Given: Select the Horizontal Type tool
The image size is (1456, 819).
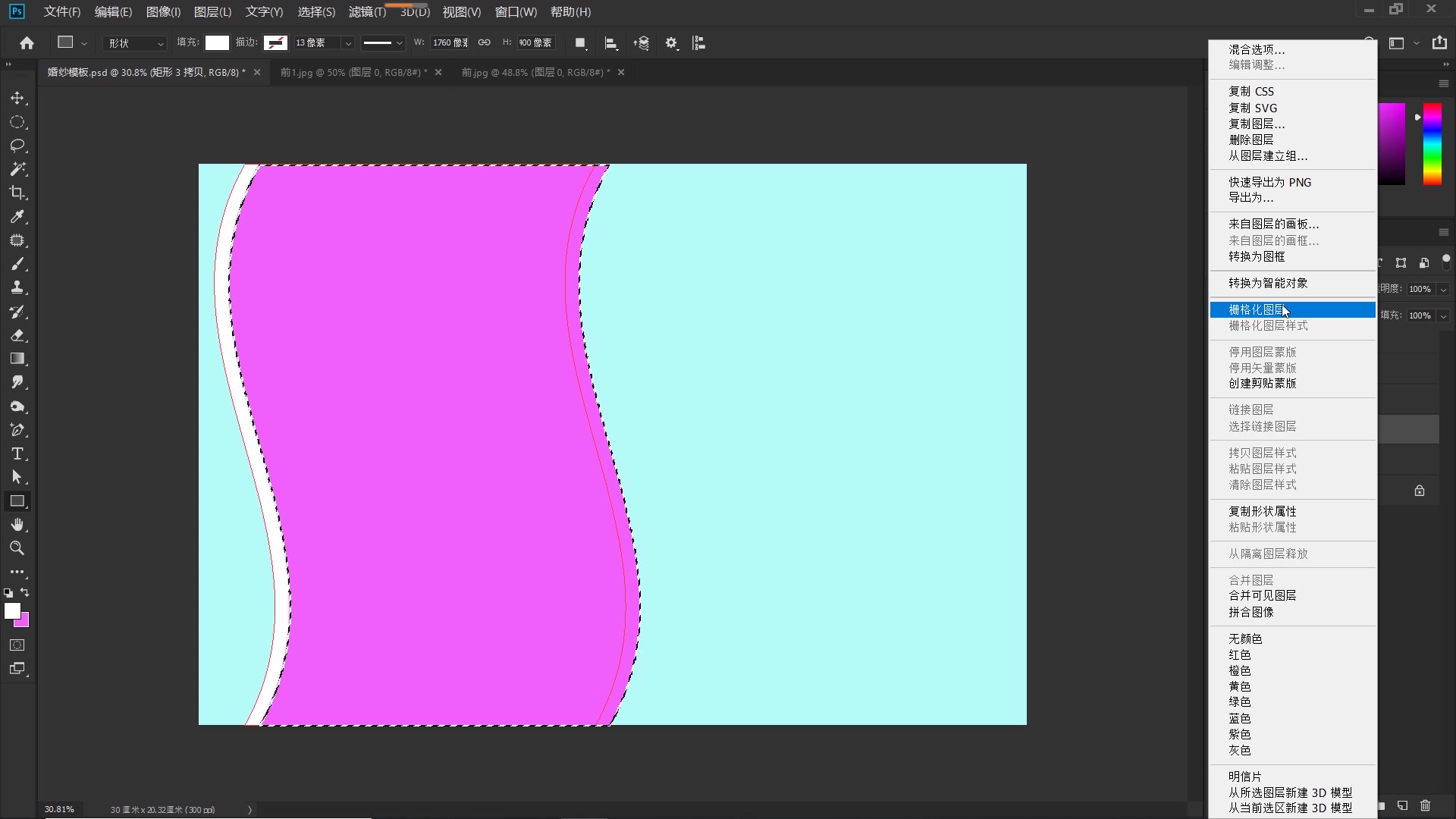Looking at the screenshot, I should click(x=17, y=453).
